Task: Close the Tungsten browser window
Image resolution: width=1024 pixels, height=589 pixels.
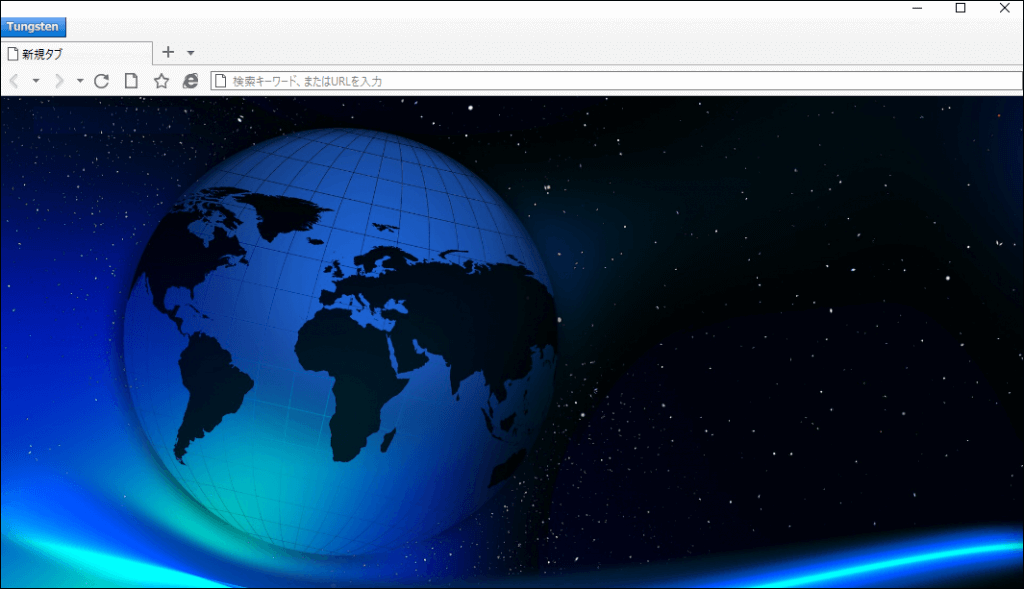Action: tap(1004, 8)
